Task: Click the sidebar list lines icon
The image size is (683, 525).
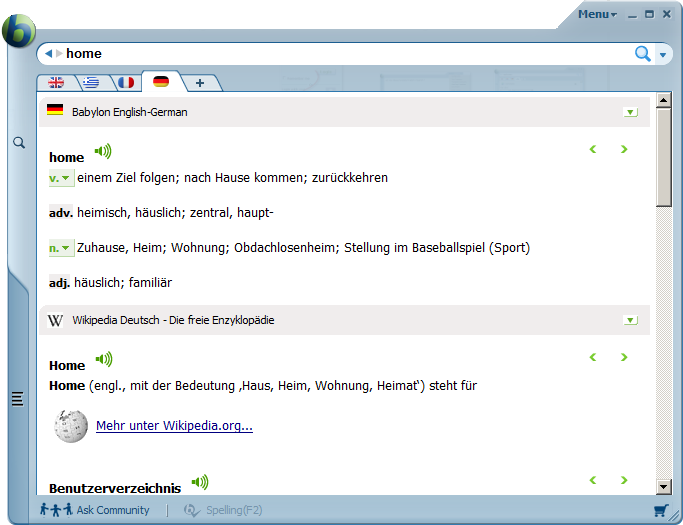Action: [x=17, y=399]
